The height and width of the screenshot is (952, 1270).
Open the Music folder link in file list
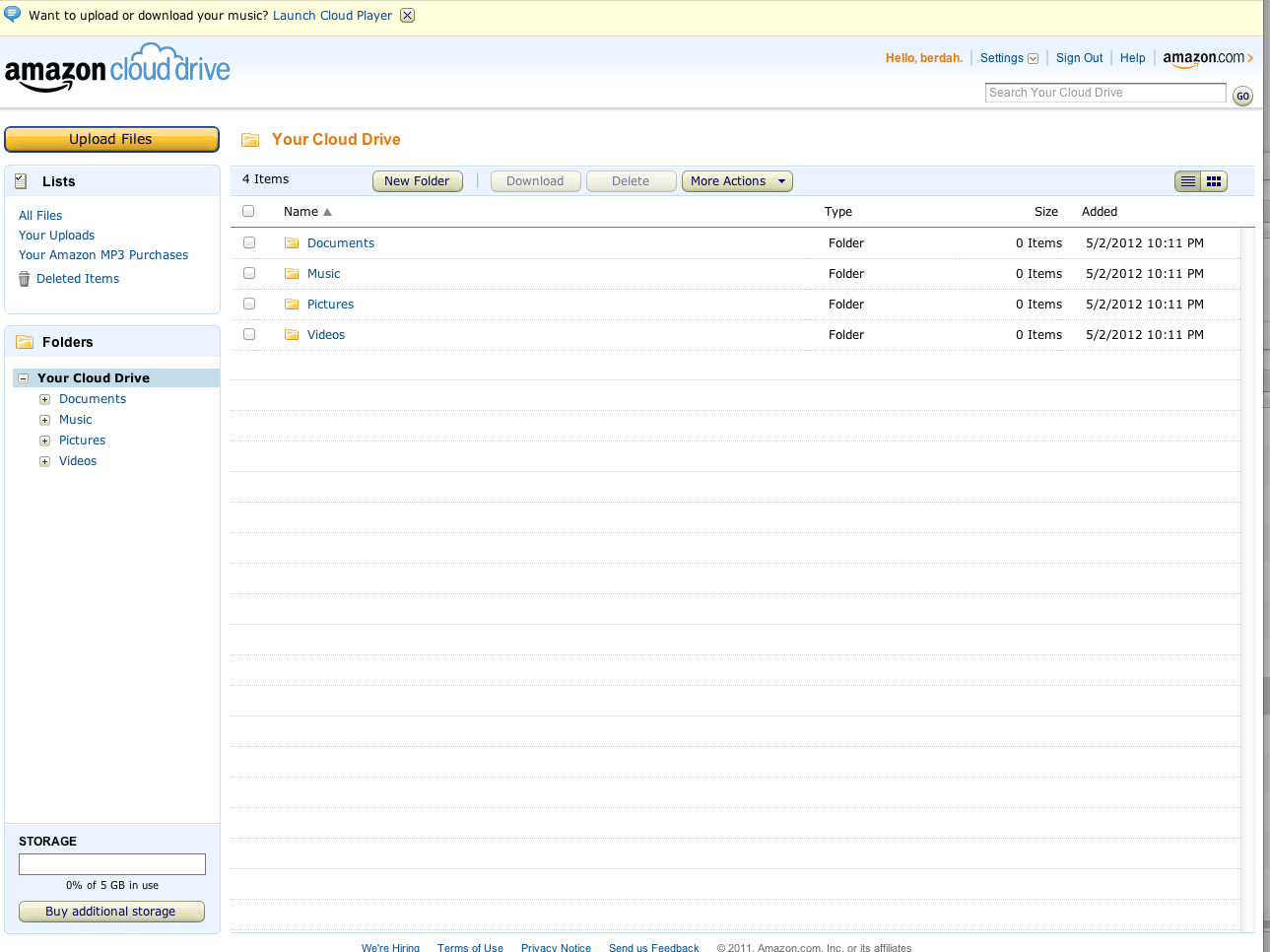point(324,274)
